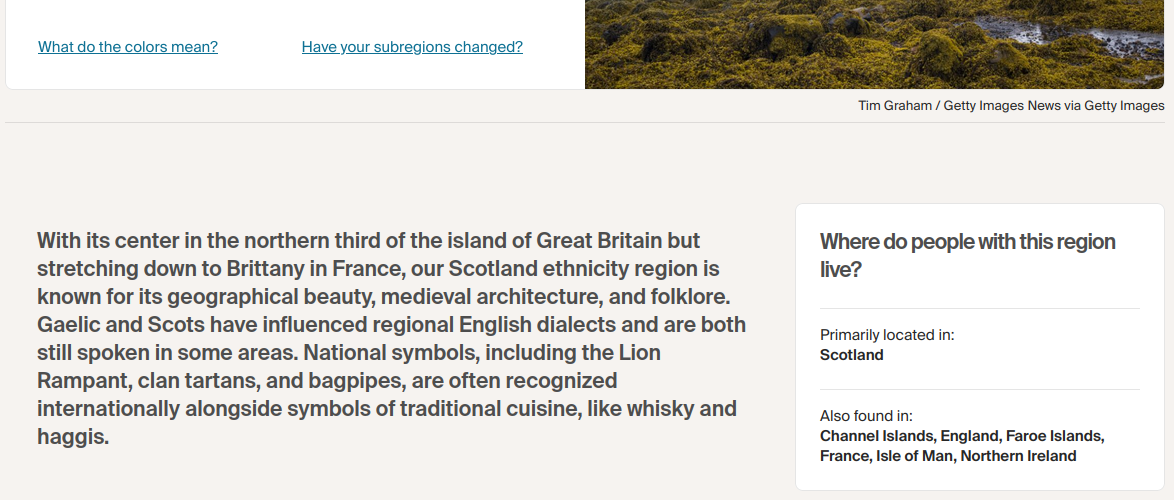Click "Great Britain" in the description paragraph
The image size is (1174, 500).
(x=618, y=241)
